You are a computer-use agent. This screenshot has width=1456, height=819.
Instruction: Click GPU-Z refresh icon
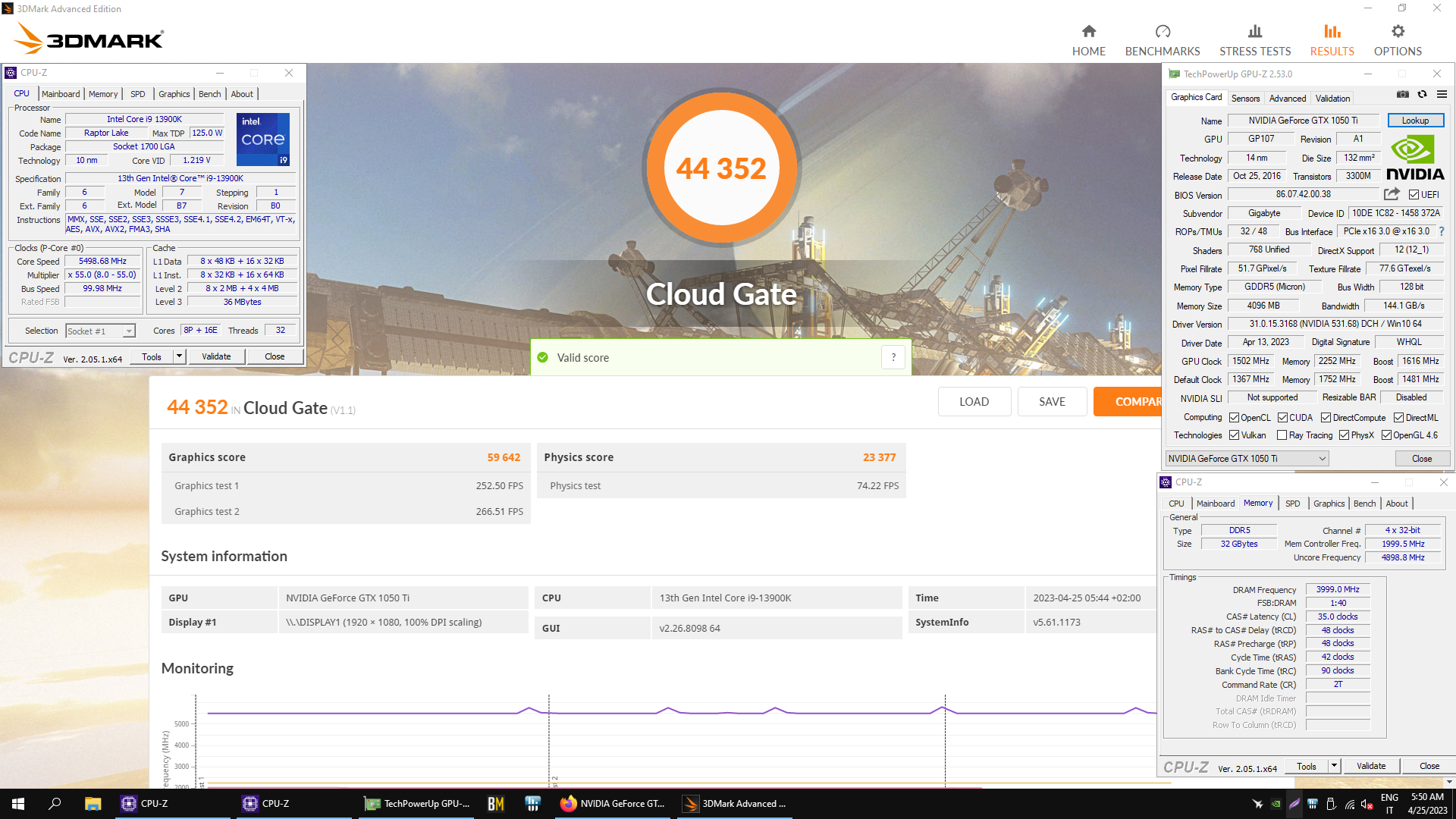[1422, 94]
